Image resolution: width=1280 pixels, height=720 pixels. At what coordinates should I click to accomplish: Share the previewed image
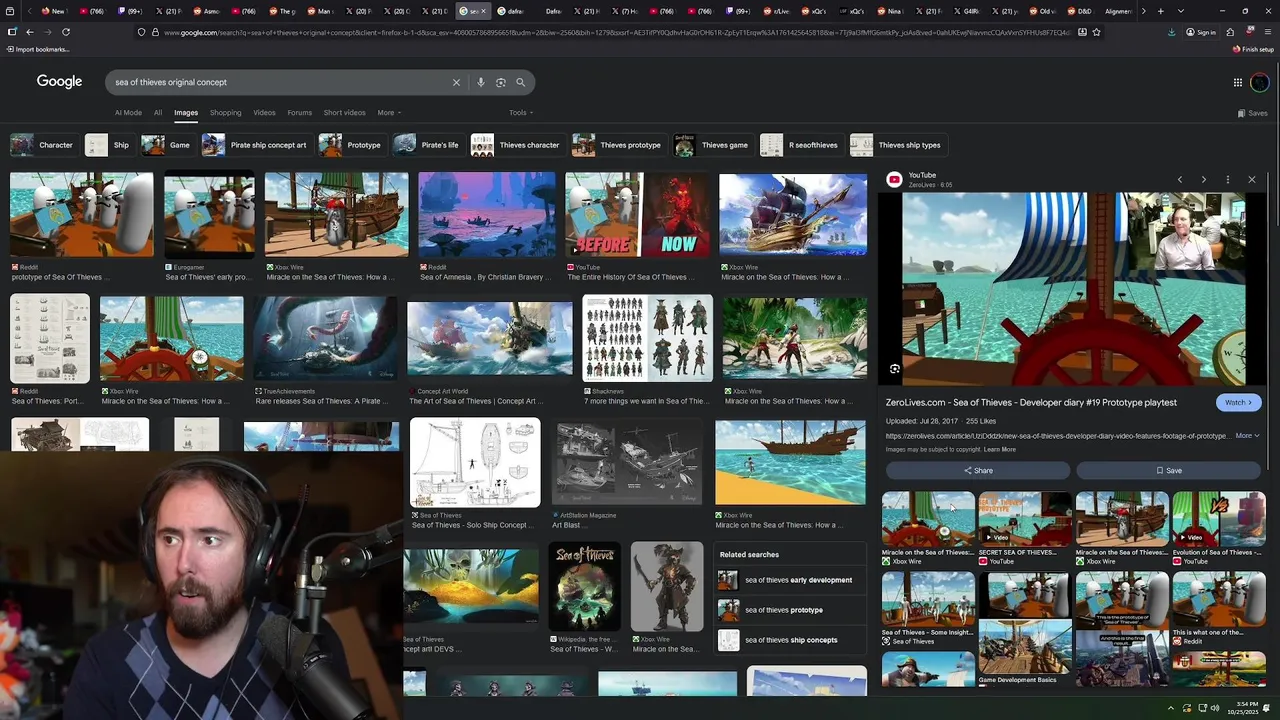(x=978, y=470)
